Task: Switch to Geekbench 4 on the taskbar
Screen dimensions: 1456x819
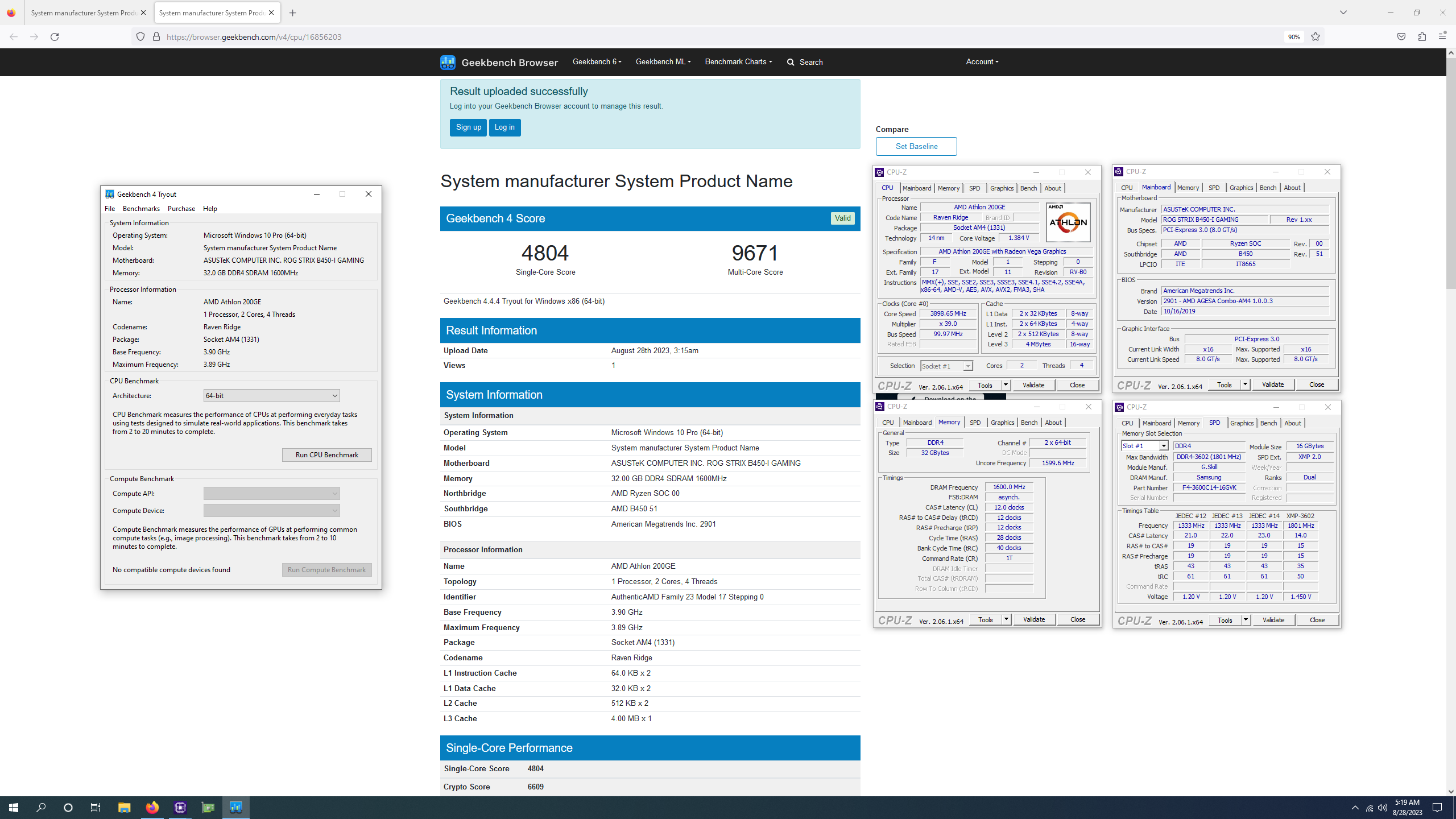Action: pos(236,808)
